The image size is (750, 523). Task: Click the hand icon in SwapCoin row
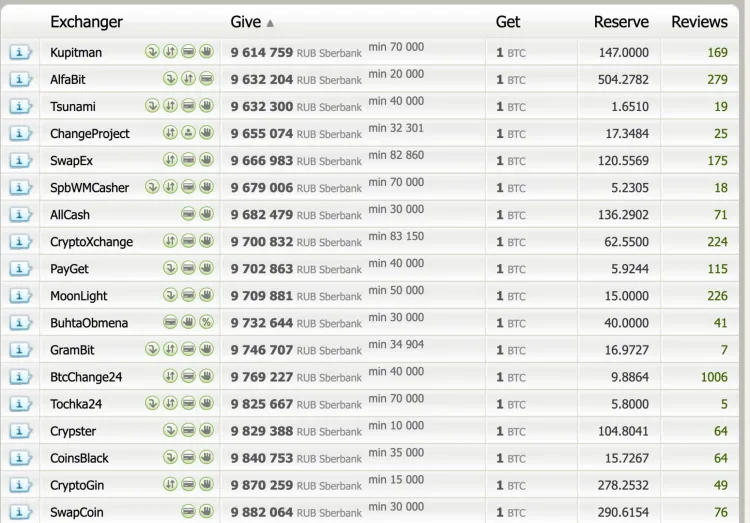[x=206, y=512]
